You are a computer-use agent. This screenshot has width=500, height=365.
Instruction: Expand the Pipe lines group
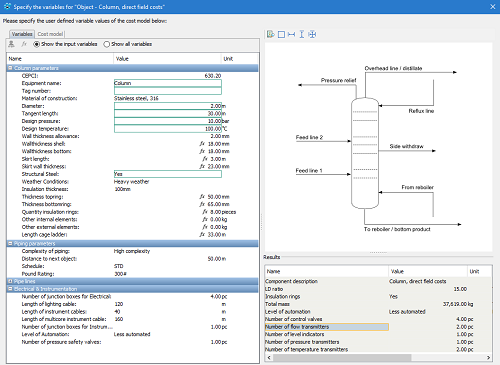tap(10, 281)
